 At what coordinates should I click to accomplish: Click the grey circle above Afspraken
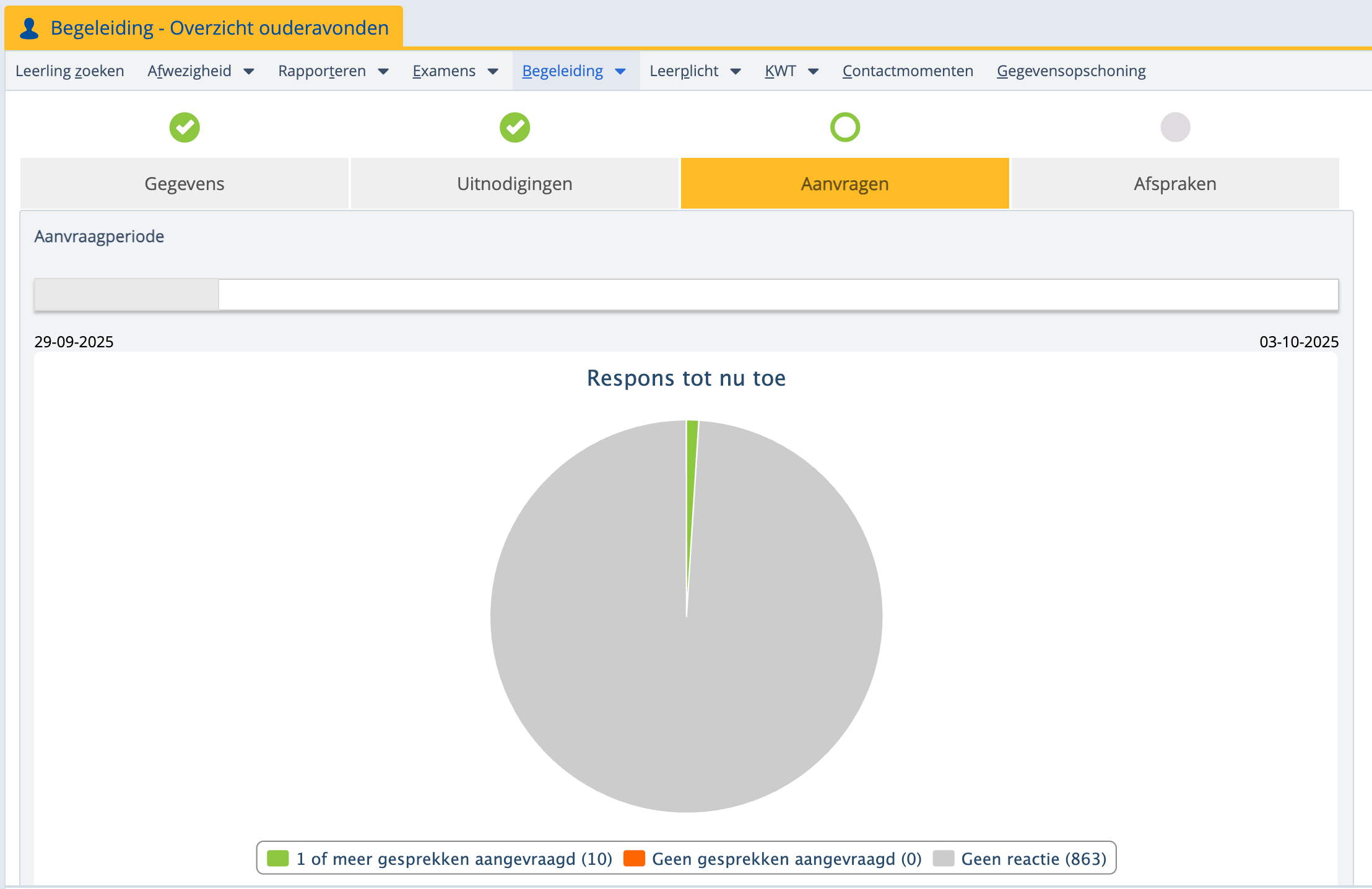(1174, 128)
